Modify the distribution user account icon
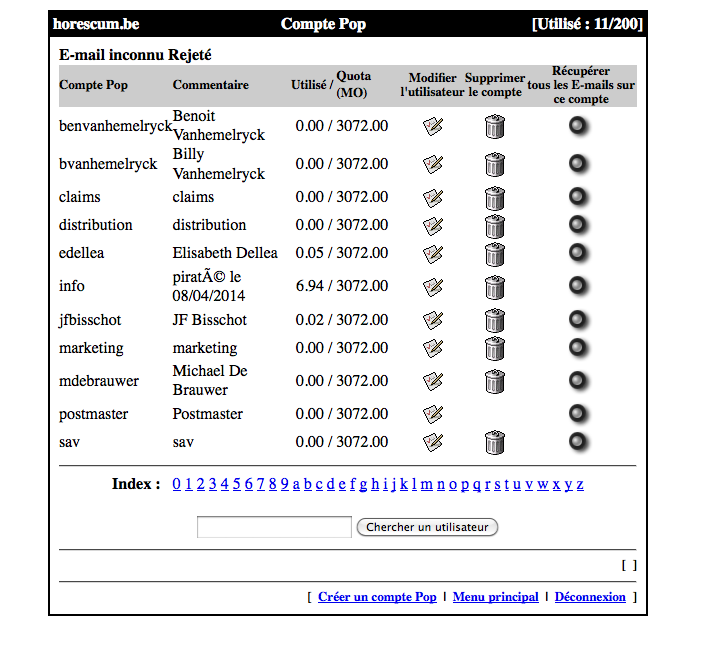The width and height of the screenshot is (716, 645). point(432,225)
